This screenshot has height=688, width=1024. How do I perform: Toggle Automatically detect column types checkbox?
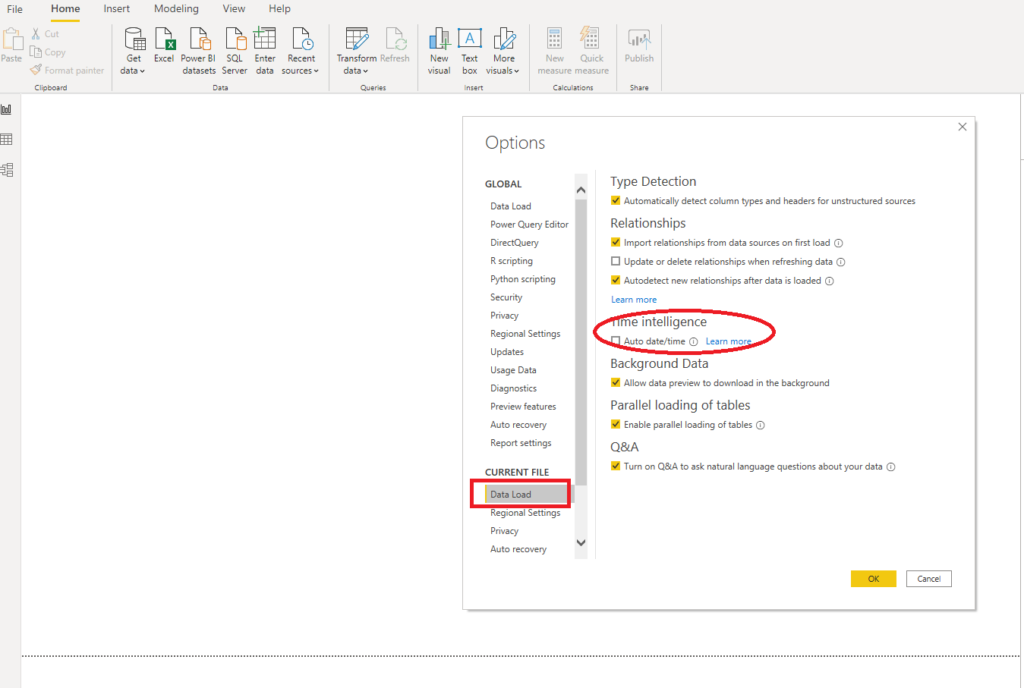pos(615,200)
